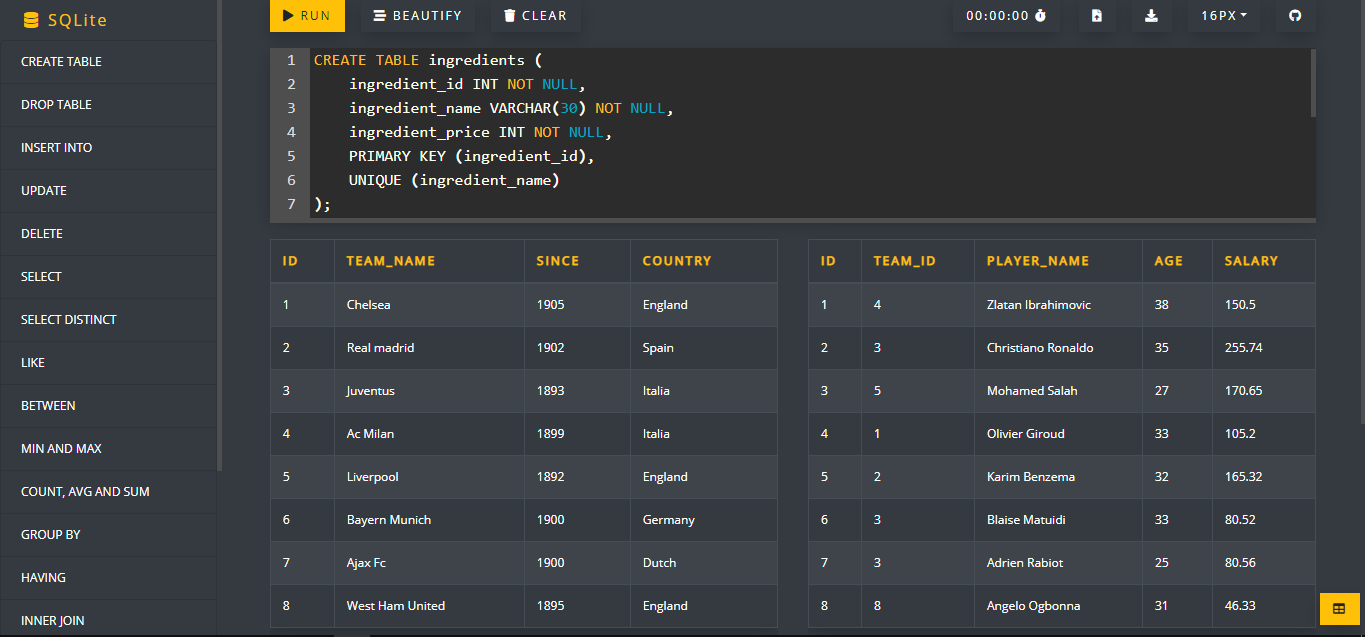Screen dimensions: 1365x637
Task: Pick MIN AND MAX in sidebar
Action: 108,449
